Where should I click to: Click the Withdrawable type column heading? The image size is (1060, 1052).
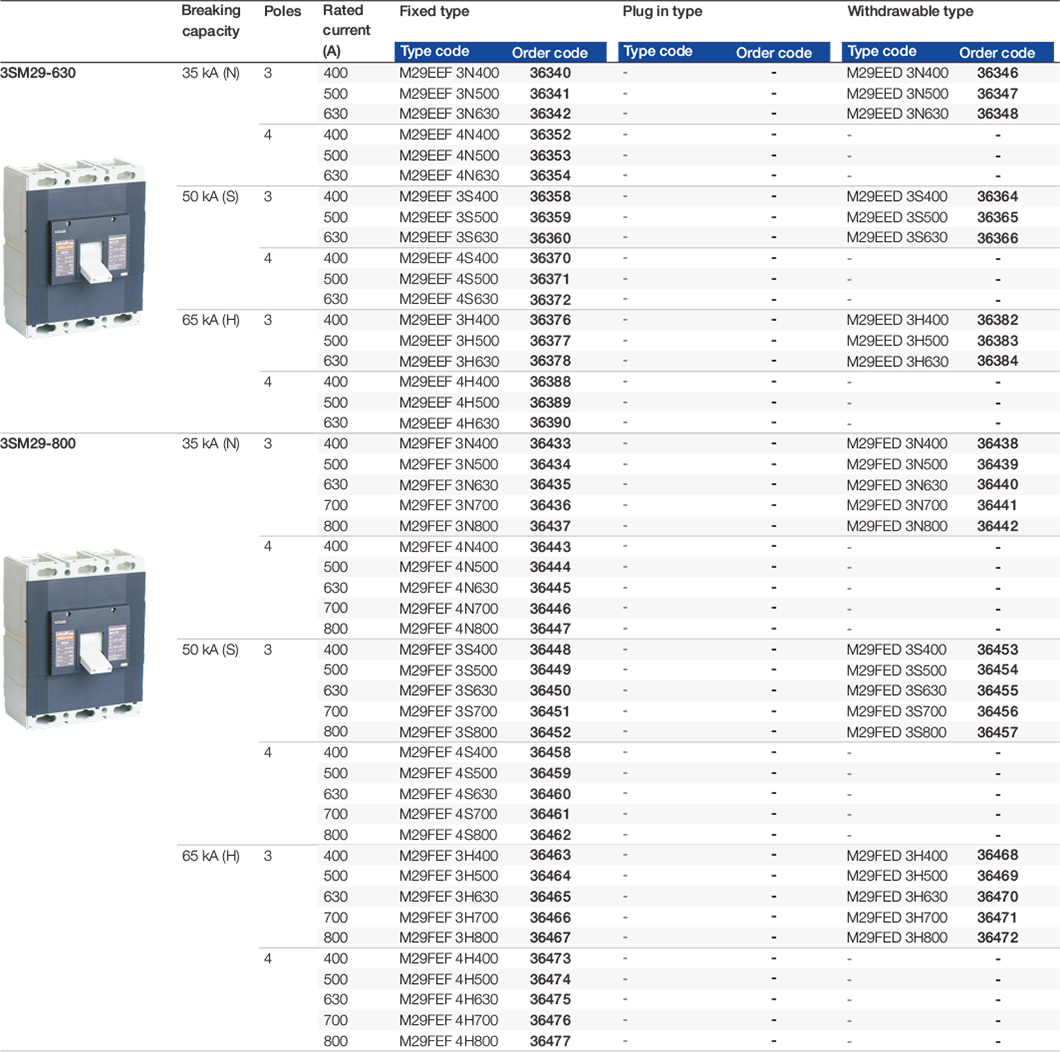[x=910, y=12]
